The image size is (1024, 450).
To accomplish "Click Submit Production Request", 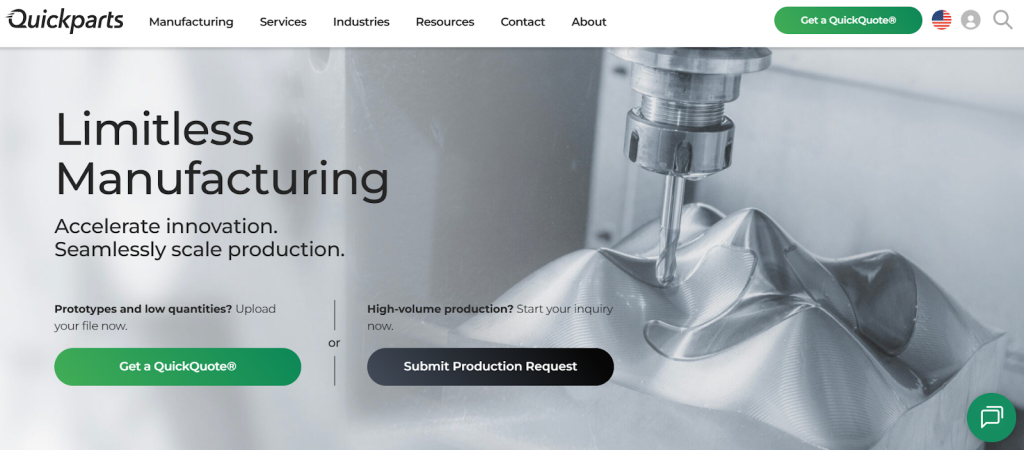I will (490, 366).
